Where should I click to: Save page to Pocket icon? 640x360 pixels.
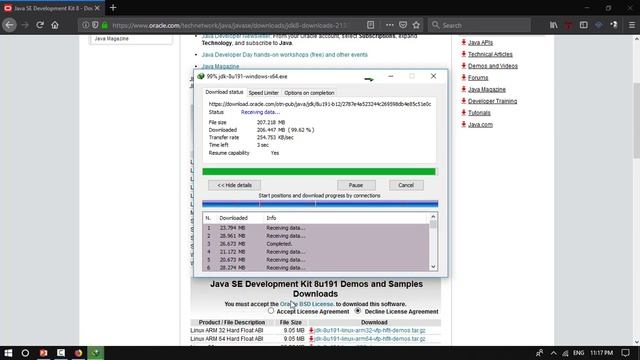coord(403,25)
